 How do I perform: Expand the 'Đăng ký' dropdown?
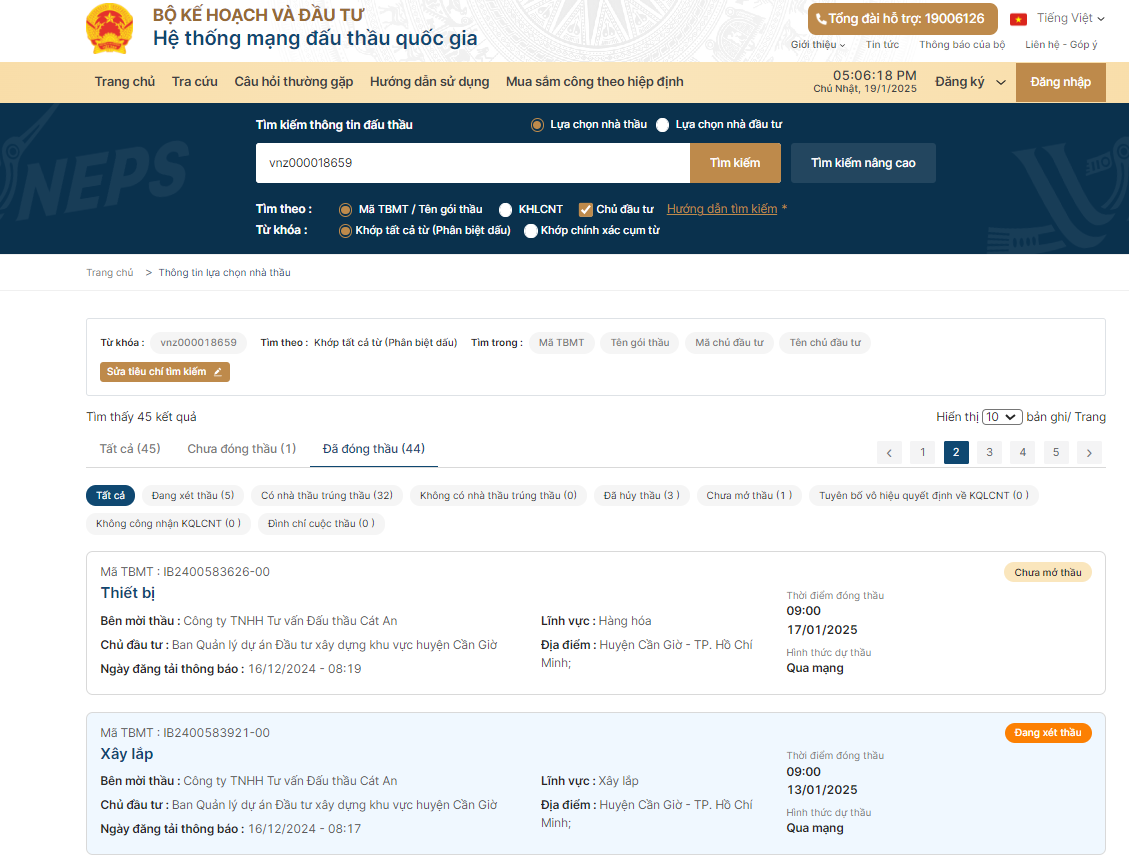[x=969, y=82]
